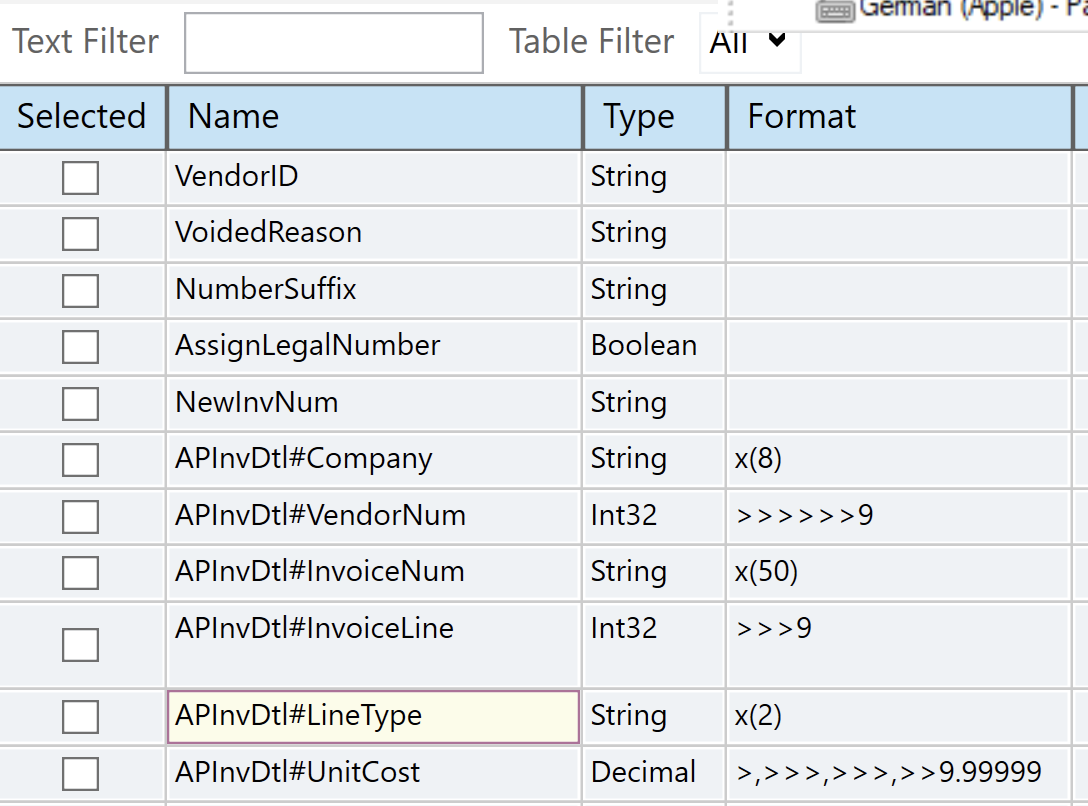Image resolution: width=1088 pixels, height=806 pixels.
Task: Open the Table Filter dropdown
Action: 750,43
